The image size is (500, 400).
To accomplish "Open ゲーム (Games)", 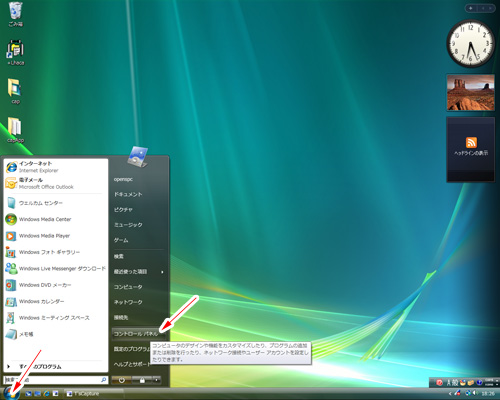I will coord(138,240).
